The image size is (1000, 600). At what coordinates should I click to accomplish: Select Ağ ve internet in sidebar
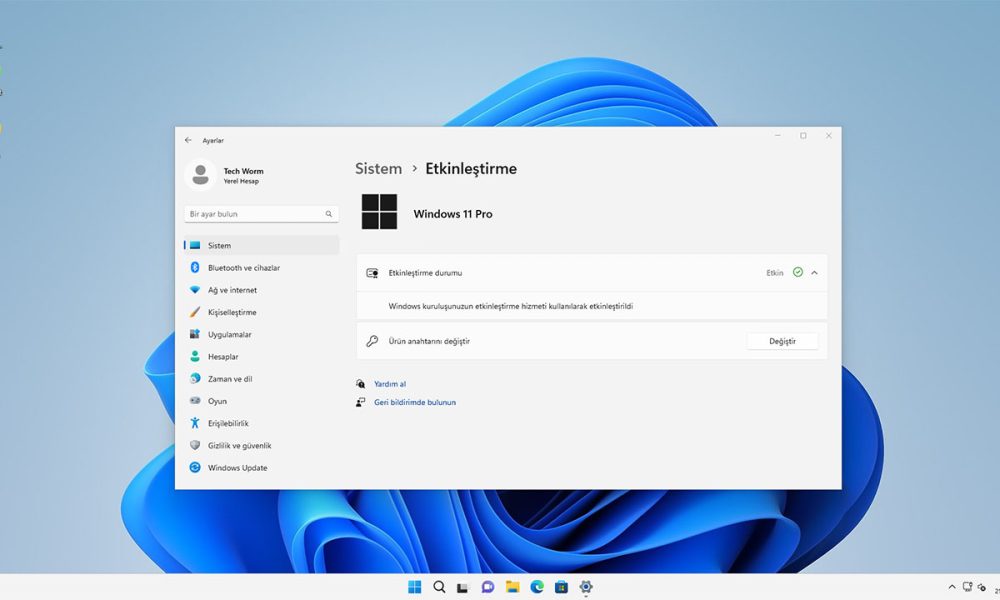coord(232,290)
